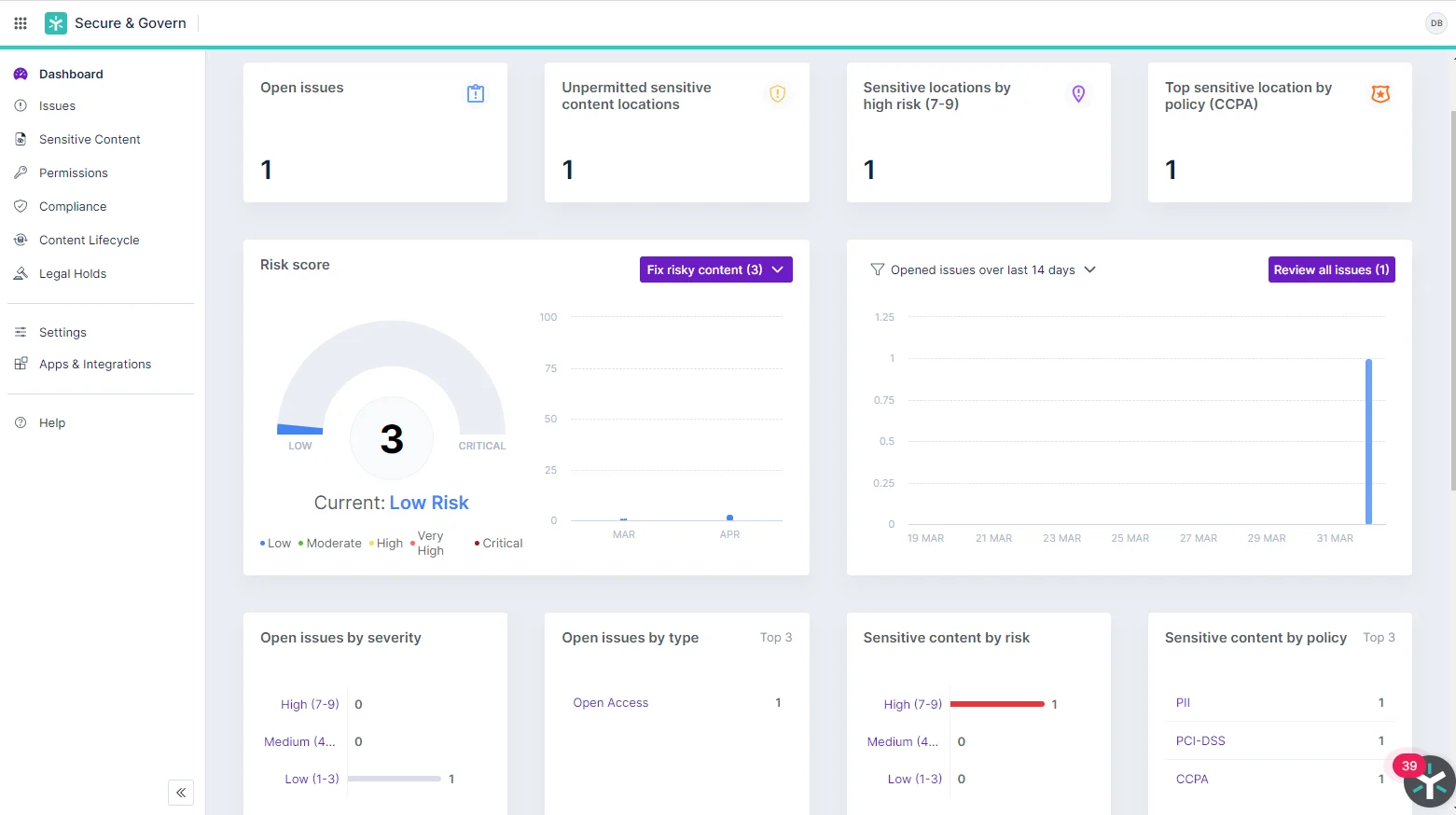
Task: Click the risk score gauge value 3
Action: pos(392,439)
